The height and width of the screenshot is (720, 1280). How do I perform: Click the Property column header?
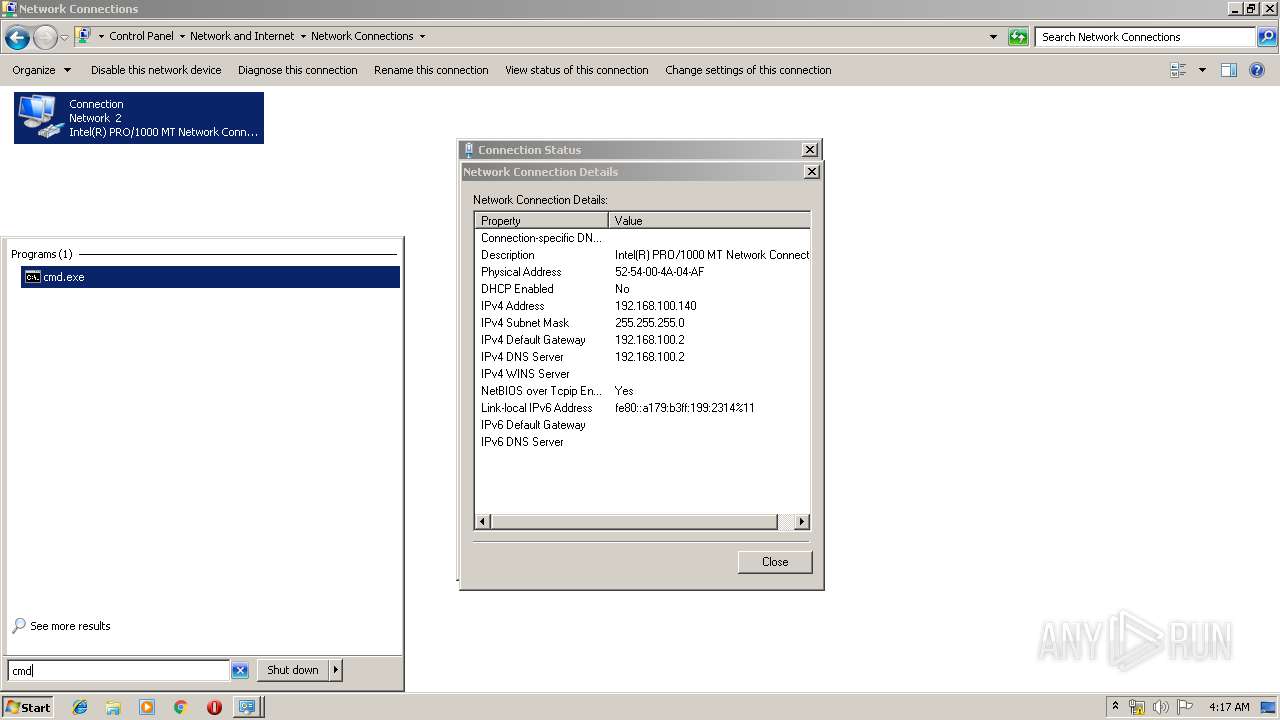(x=541, y=220)
